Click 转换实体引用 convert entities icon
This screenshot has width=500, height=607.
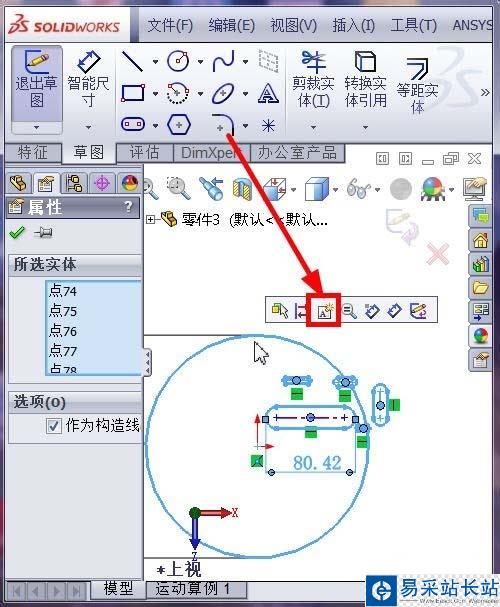[x=365, y=62]
